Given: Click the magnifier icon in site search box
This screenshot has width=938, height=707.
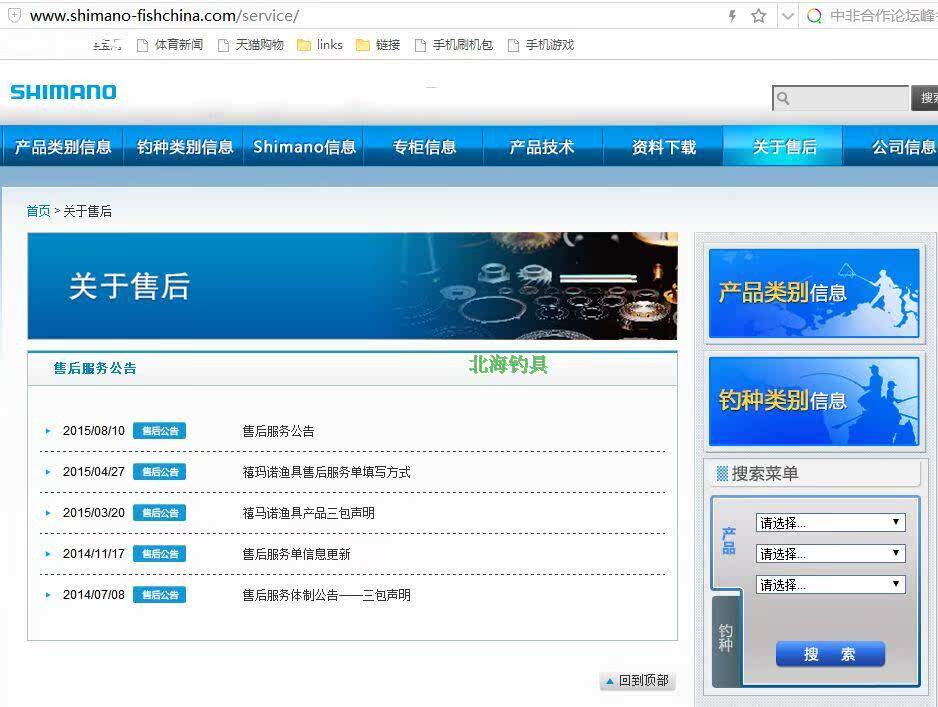Looking at the screenshot, I should [783, 98].
